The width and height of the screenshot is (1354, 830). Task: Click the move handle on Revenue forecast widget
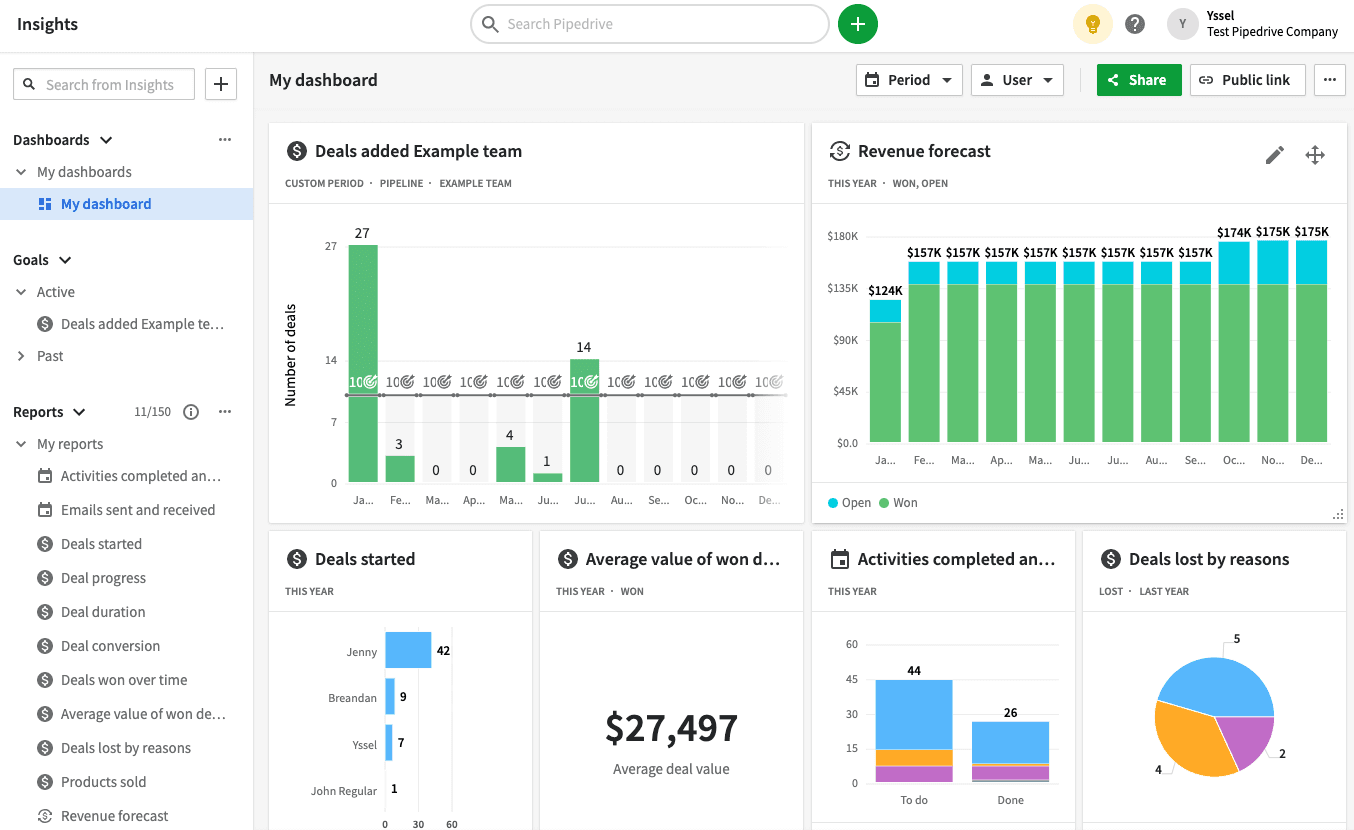coord(1315,155)
